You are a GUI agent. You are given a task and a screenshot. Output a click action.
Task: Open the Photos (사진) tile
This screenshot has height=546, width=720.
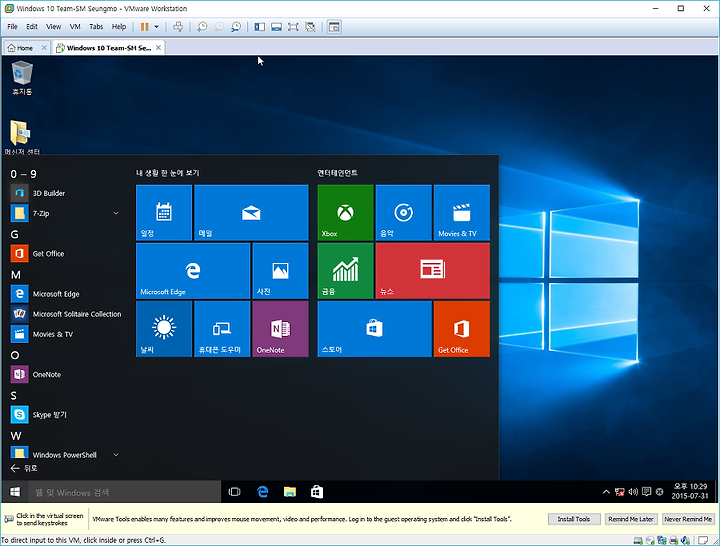pos(281,271)
